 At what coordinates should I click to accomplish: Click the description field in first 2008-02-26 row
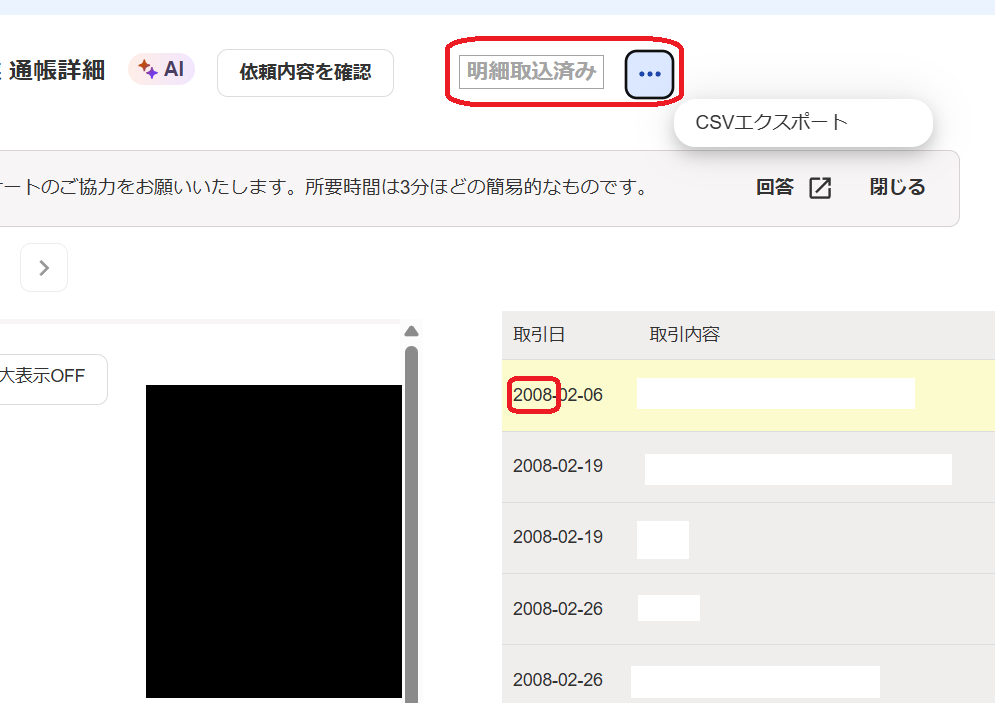(x=669, y=608)
